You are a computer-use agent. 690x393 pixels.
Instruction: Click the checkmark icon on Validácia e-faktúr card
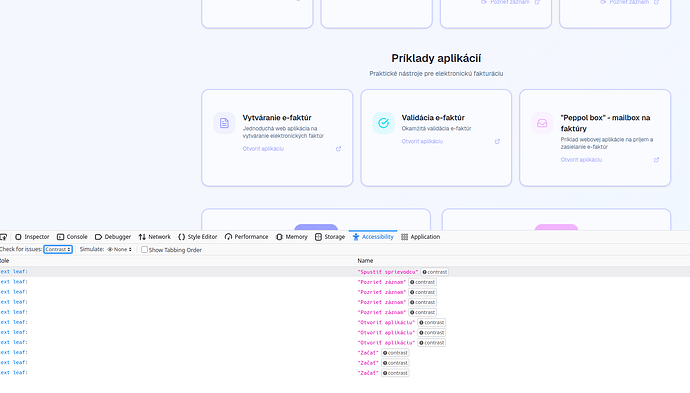click(383, 123)
